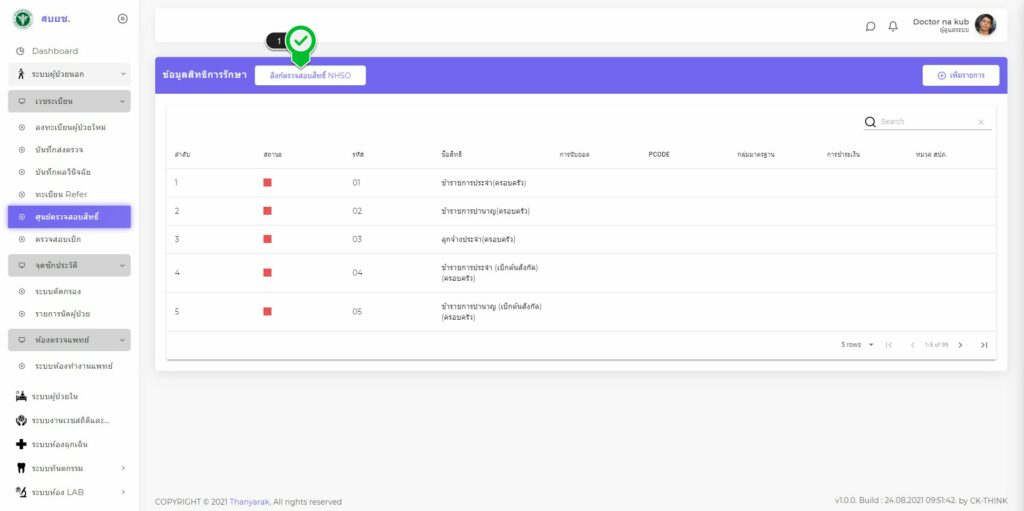The width and height of the screenshot is (1024, 511).
Task: Click the ลิงก์ตรวจสอบสิทธิ์ NHSO button
Action: point(310,75)
